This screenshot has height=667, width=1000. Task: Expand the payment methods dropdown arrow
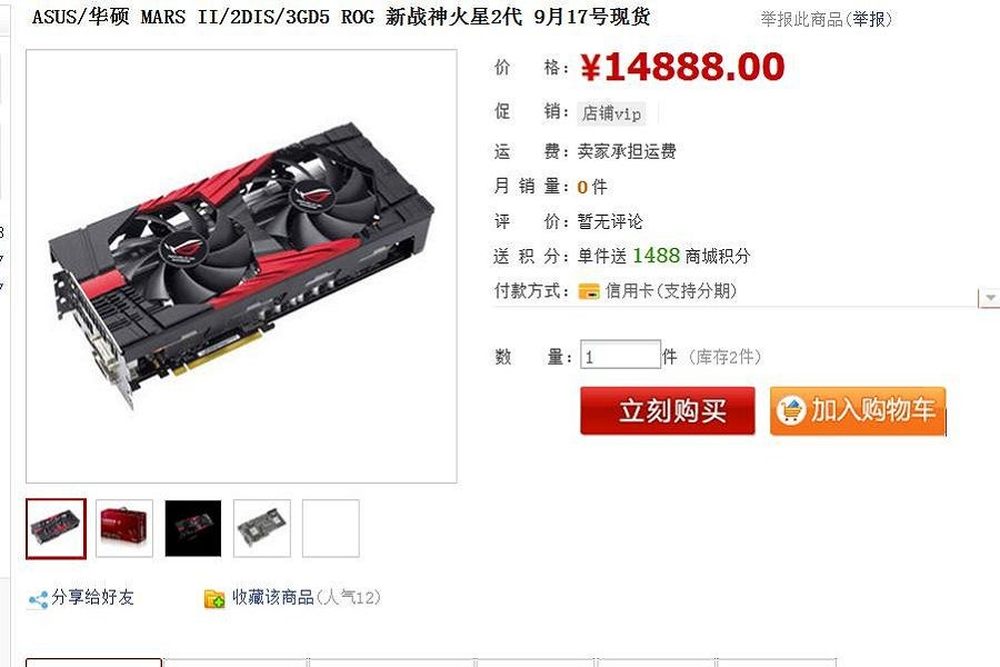click(x=989, y=298)
